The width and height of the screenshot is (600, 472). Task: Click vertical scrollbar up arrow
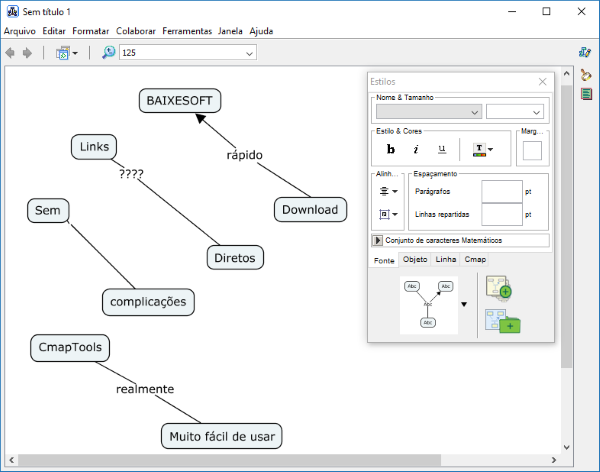click(567, 73)
